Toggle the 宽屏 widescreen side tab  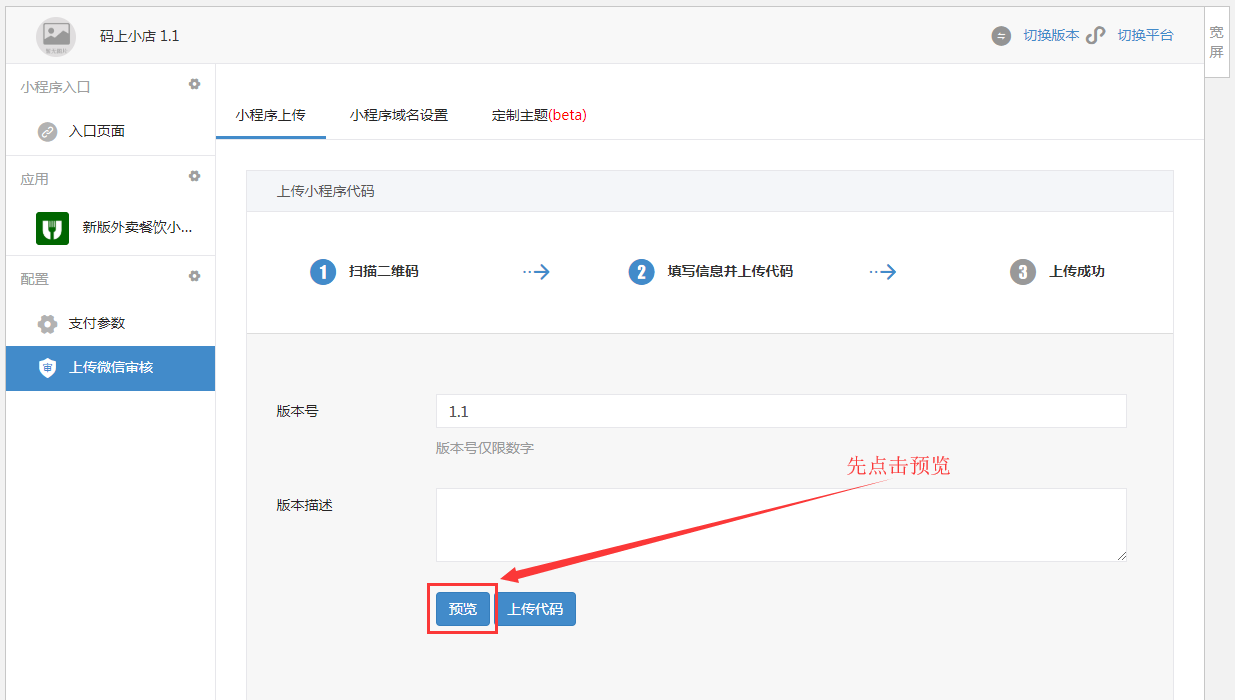[x=1216, y=43]
